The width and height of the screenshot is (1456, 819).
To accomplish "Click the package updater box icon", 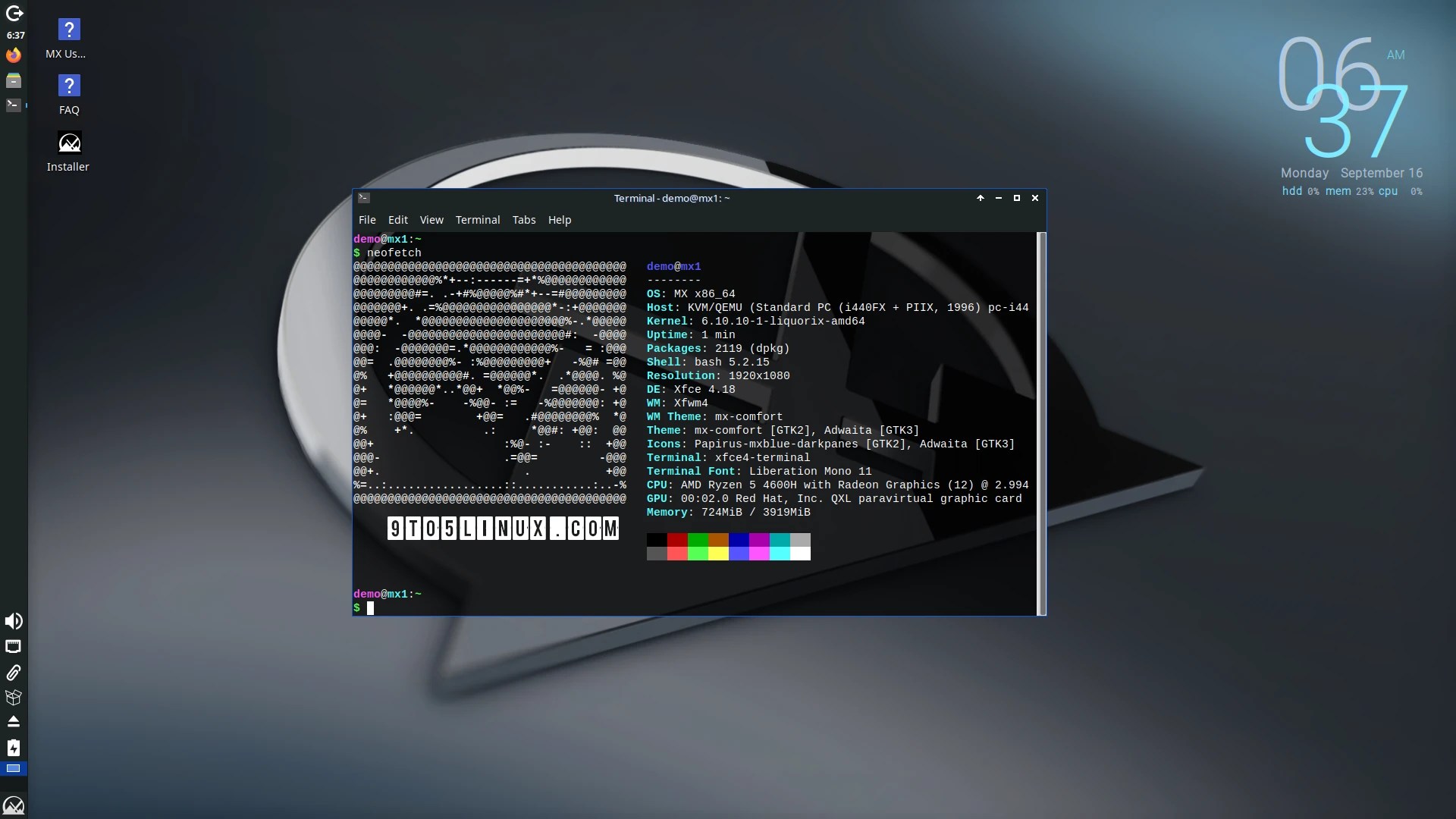I will click(x=14, y=697).
